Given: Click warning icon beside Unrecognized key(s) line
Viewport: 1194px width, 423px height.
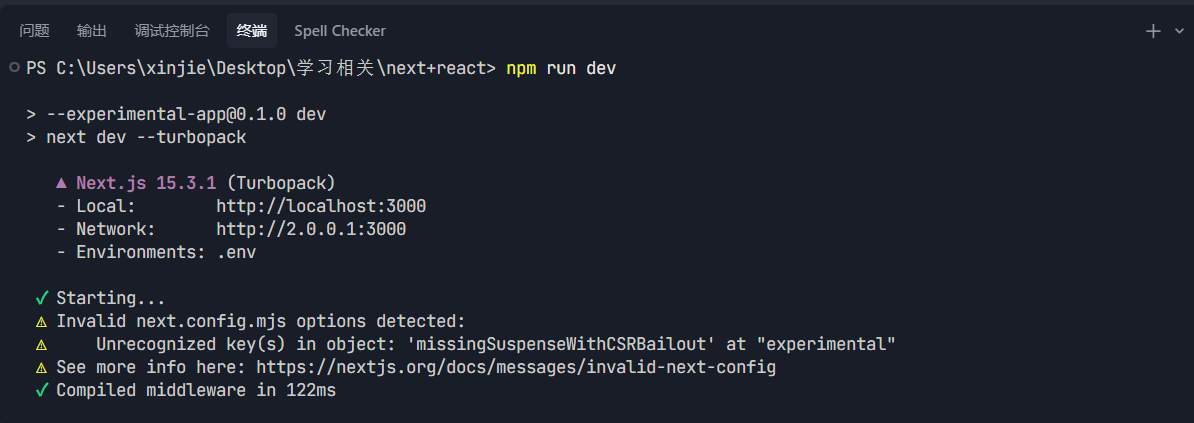Looking at the screenshot, I should coord(42,345).
